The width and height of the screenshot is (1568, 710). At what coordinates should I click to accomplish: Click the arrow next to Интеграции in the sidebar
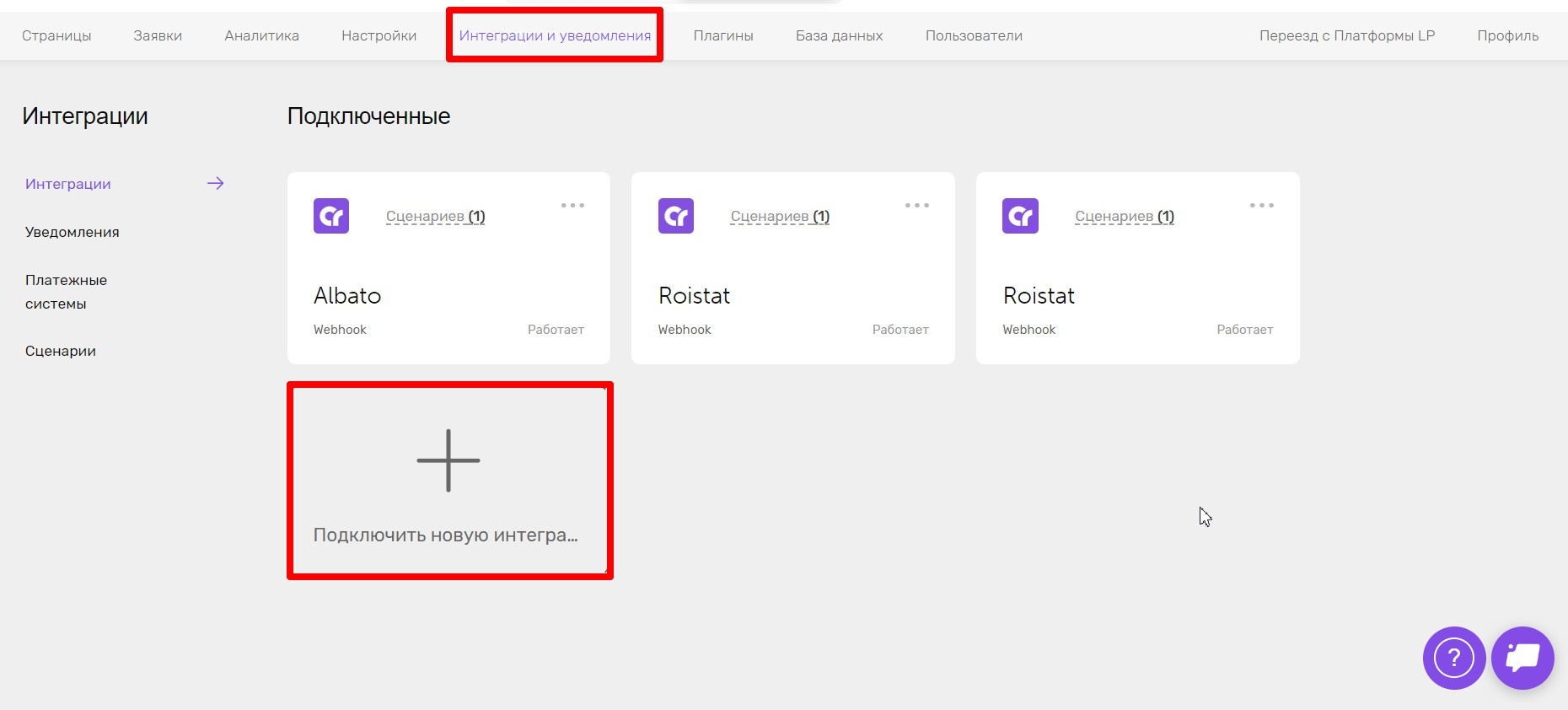point(216,183)
